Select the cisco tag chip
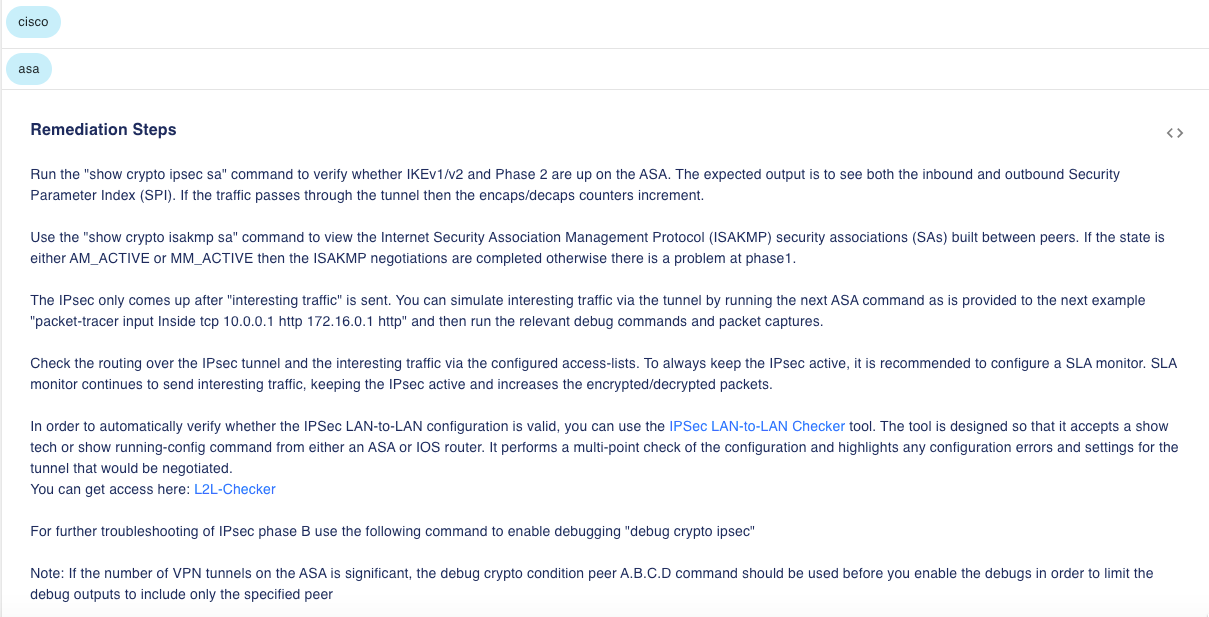Viewport: 1209px width, 617px height. click(x=33, y=22)
